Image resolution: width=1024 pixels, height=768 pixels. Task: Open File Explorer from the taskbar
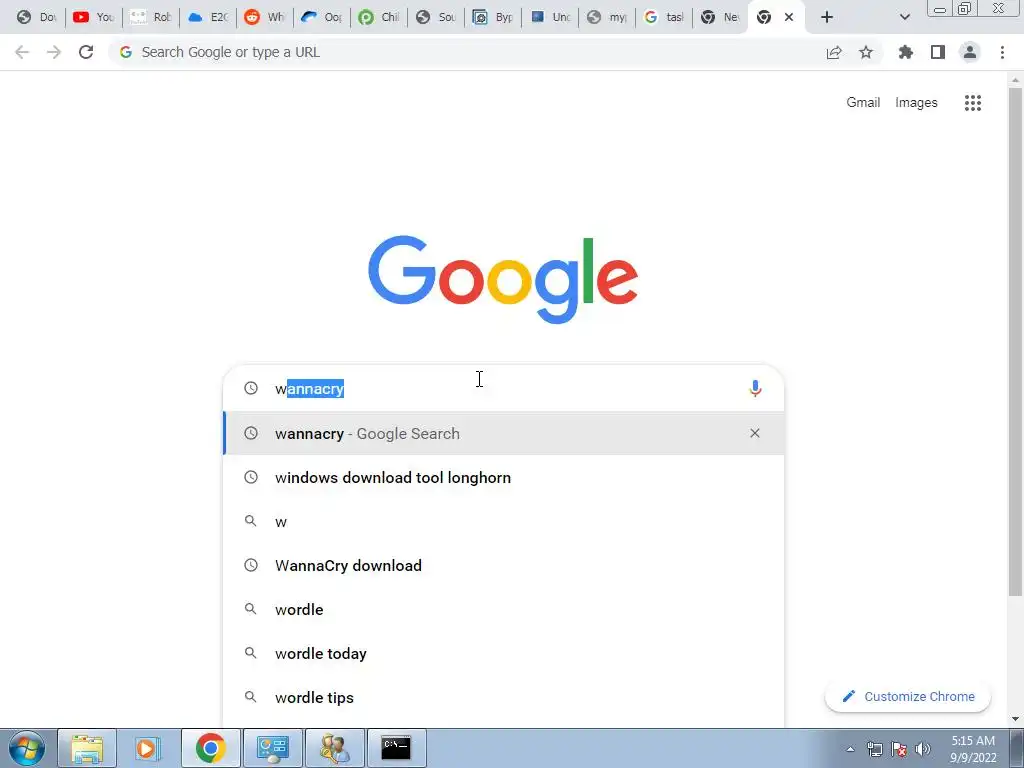pyautogui.click(x=87, y=748)
